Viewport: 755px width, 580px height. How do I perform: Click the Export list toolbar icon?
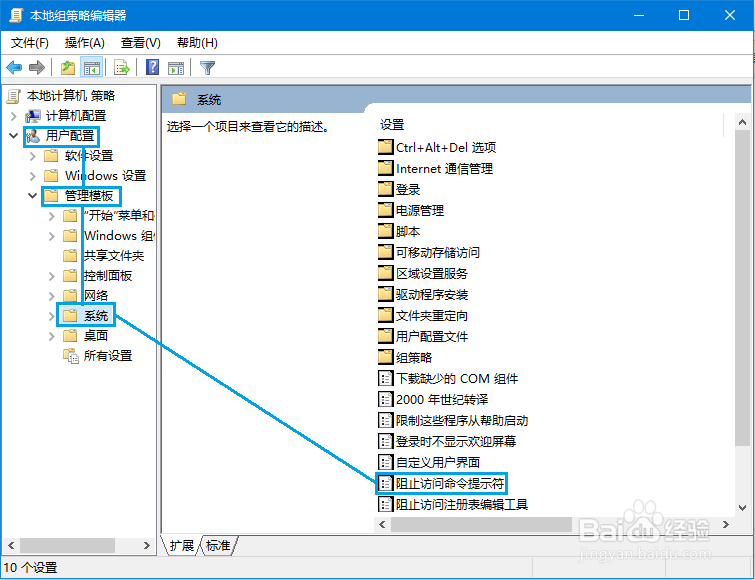122,67
